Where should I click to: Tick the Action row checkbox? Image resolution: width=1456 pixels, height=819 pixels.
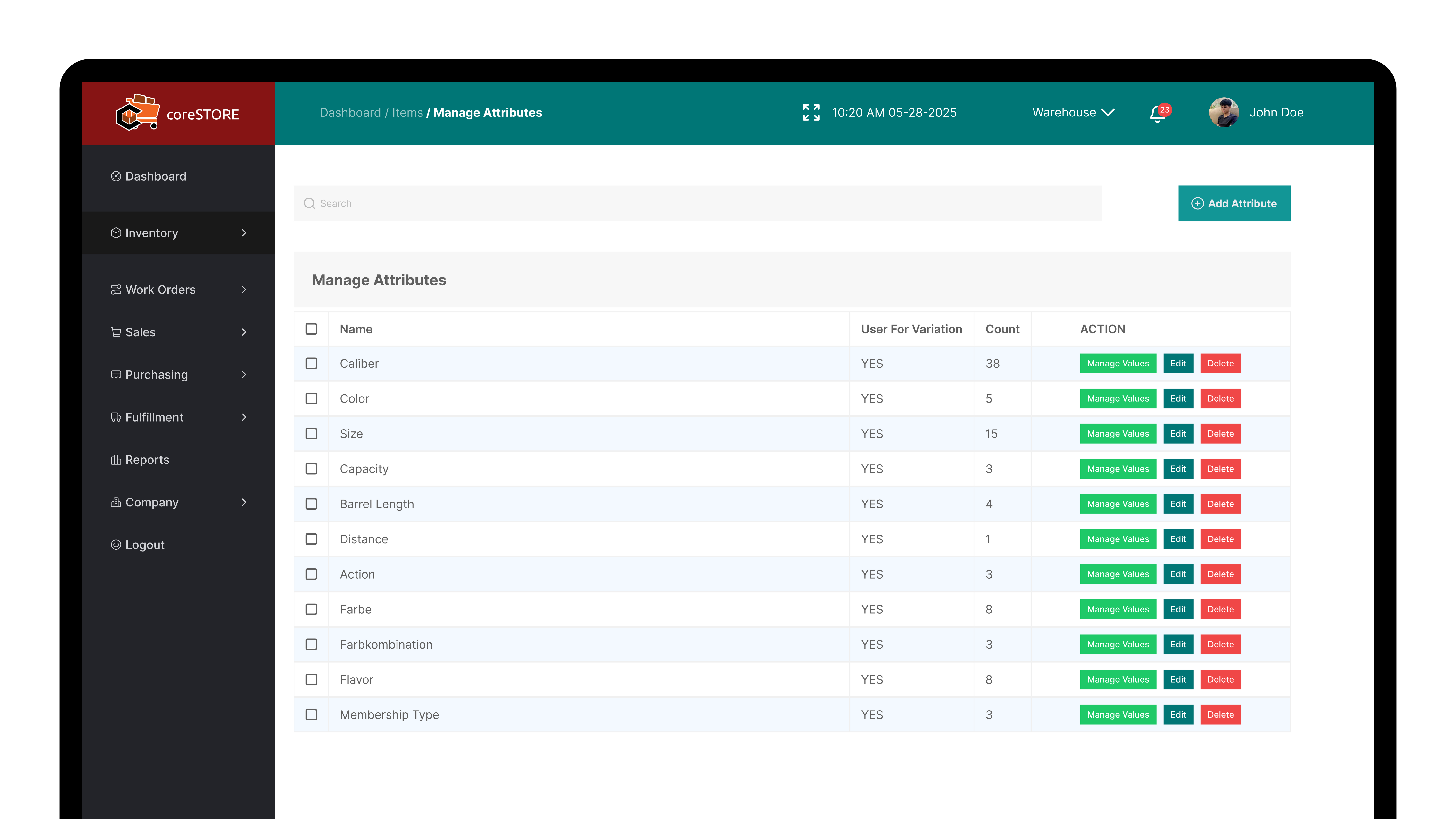(x=311, y=574)
